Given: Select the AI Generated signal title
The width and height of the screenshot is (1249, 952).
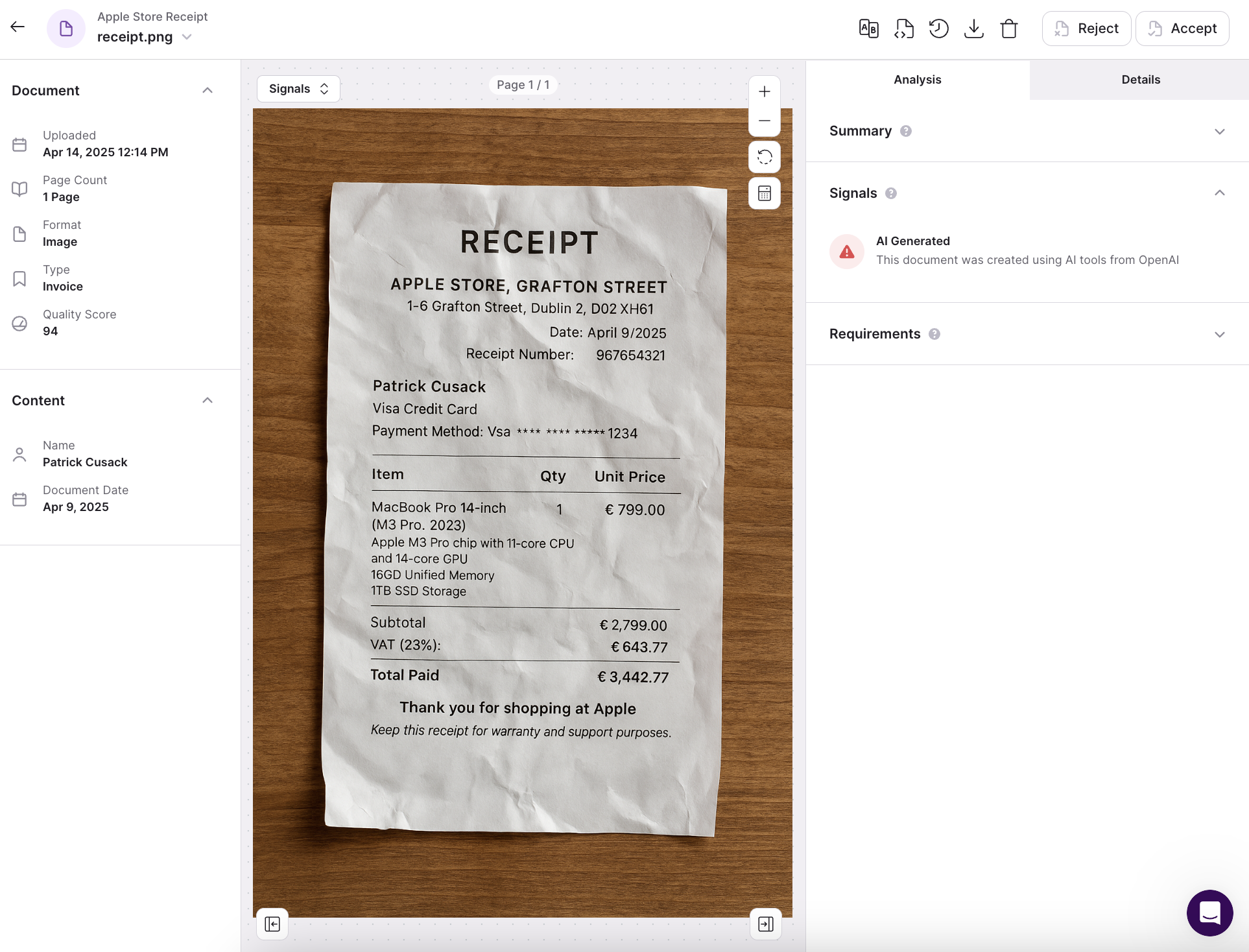Looking at the screenshot, I should point(913,241).
